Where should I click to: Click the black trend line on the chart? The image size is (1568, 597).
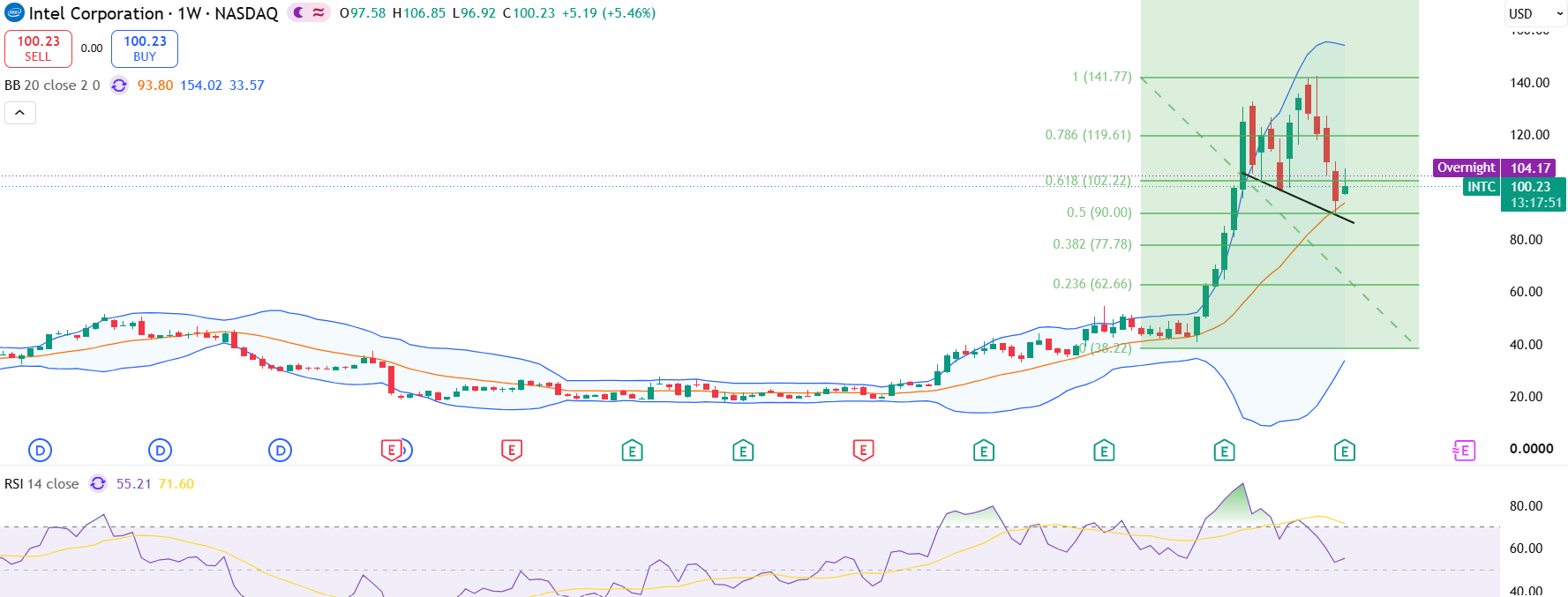[1297, 198]
